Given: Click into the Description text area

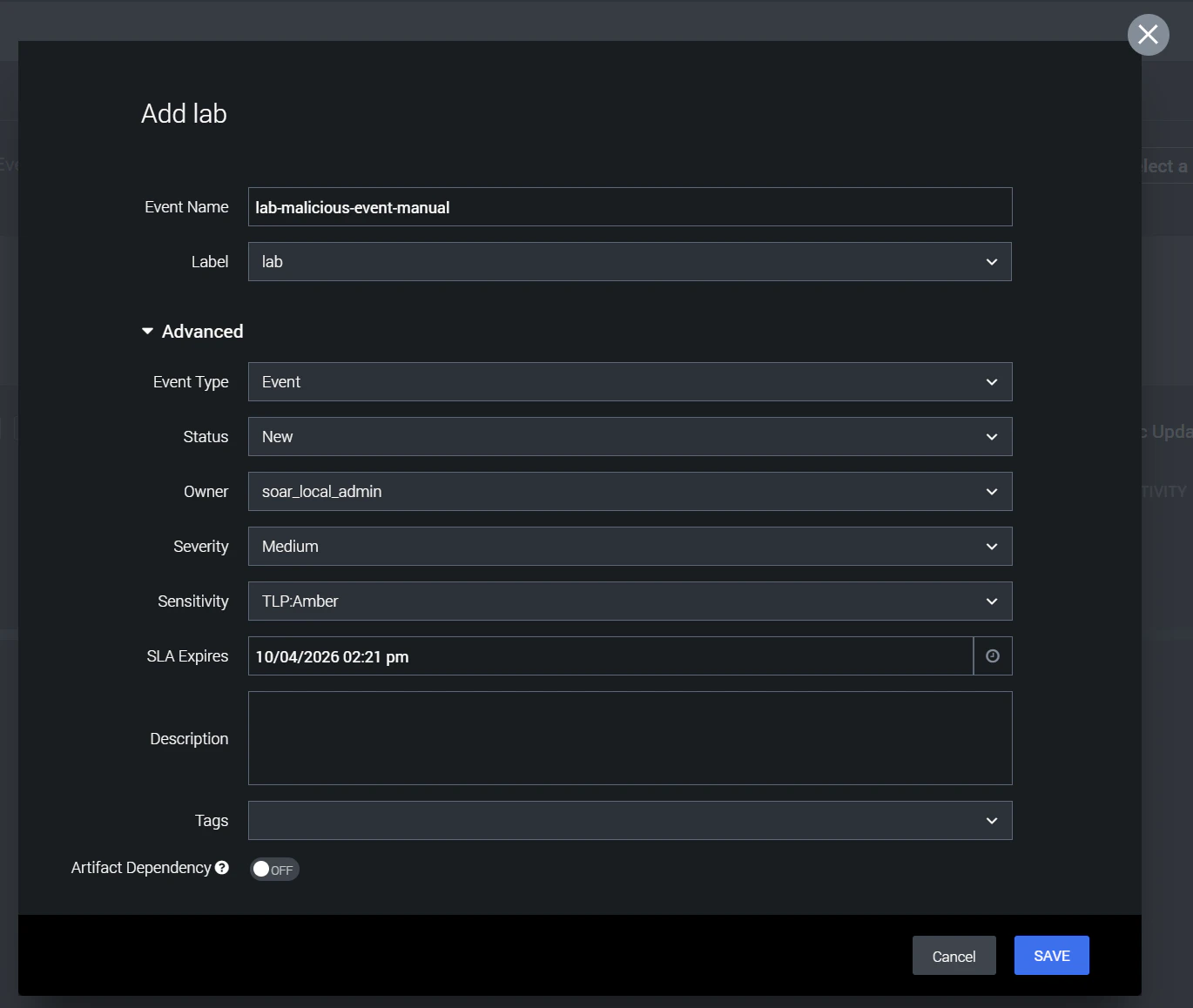Looking at the screenshot, I should [x=630, y=738].
